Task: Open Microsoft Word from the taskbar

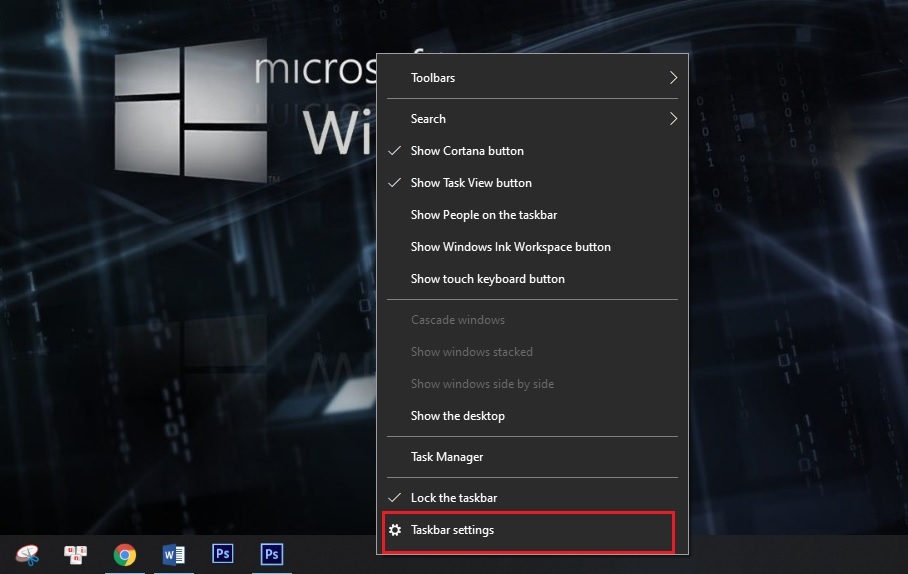Action: coord(173,554)
